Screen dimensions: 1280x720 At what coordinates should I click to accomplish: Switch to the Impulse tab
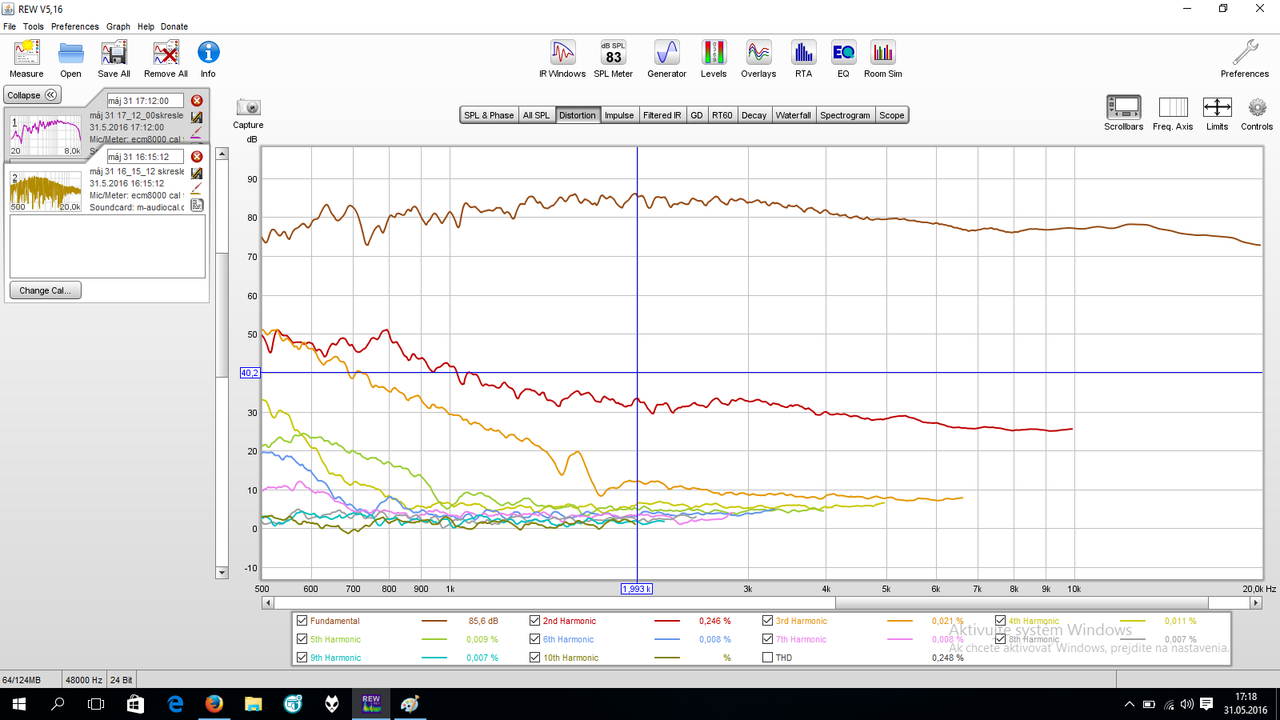pos(619,115)
